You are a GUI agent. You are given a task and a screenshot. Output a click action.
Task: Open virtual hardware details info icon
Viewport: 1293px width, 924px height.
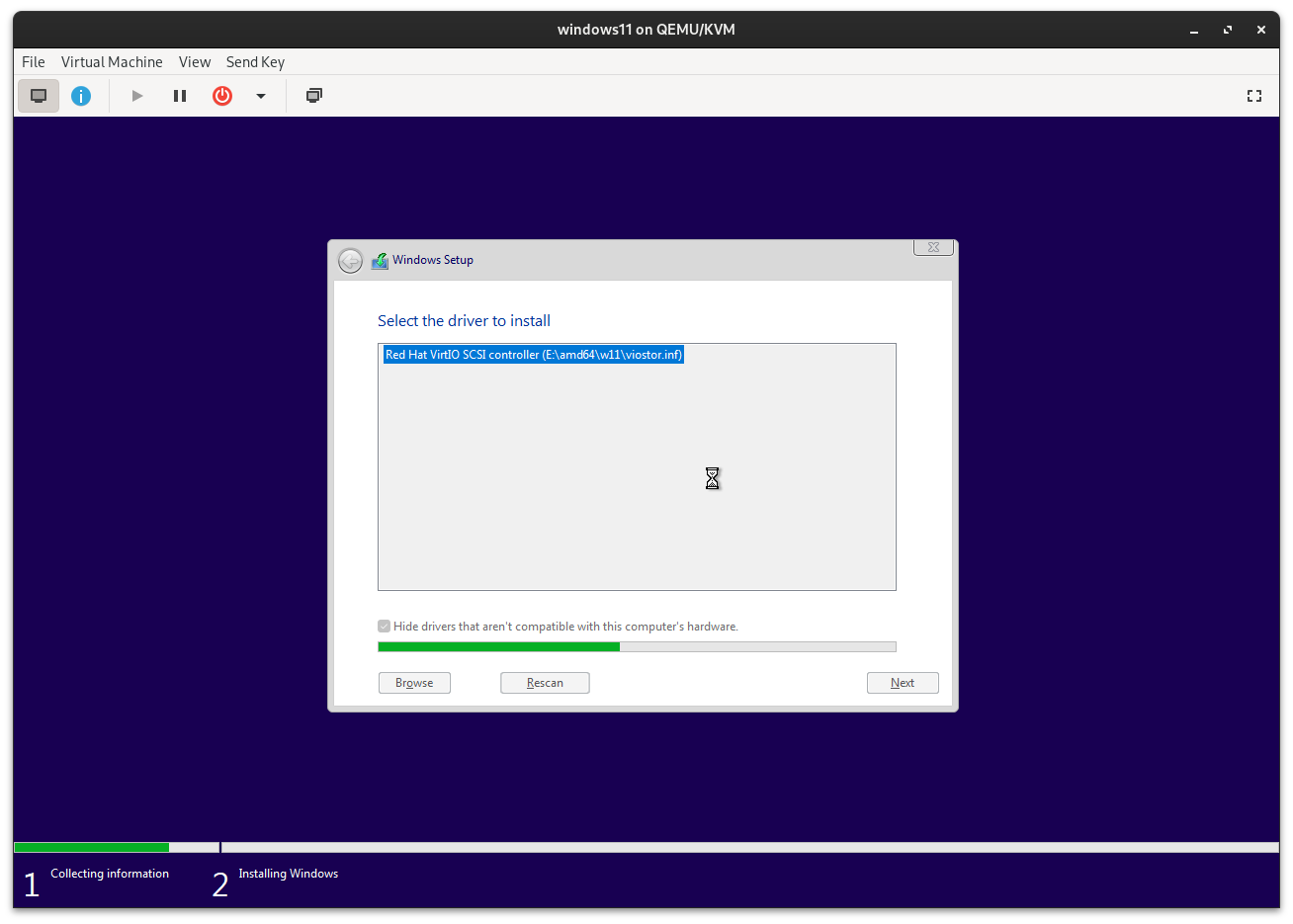tap(81, 96)
